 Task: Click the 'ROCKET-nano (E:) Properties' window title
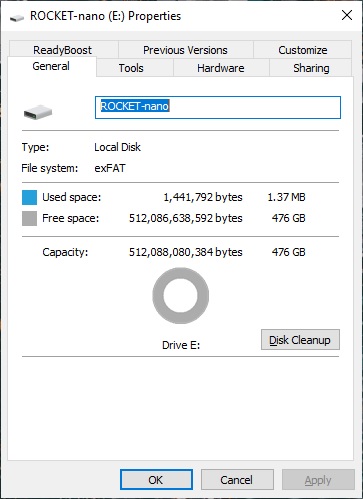pyautogui.click(x=106, y=16)
